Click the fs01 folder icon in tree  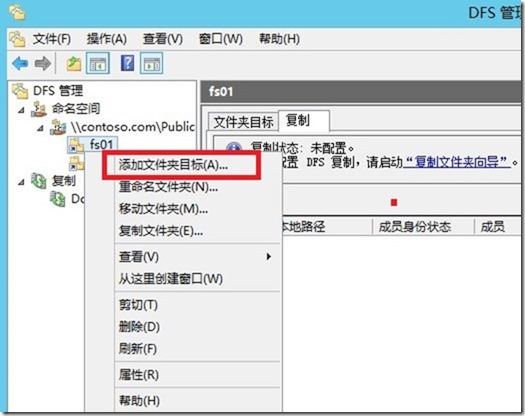coord(76,145)
